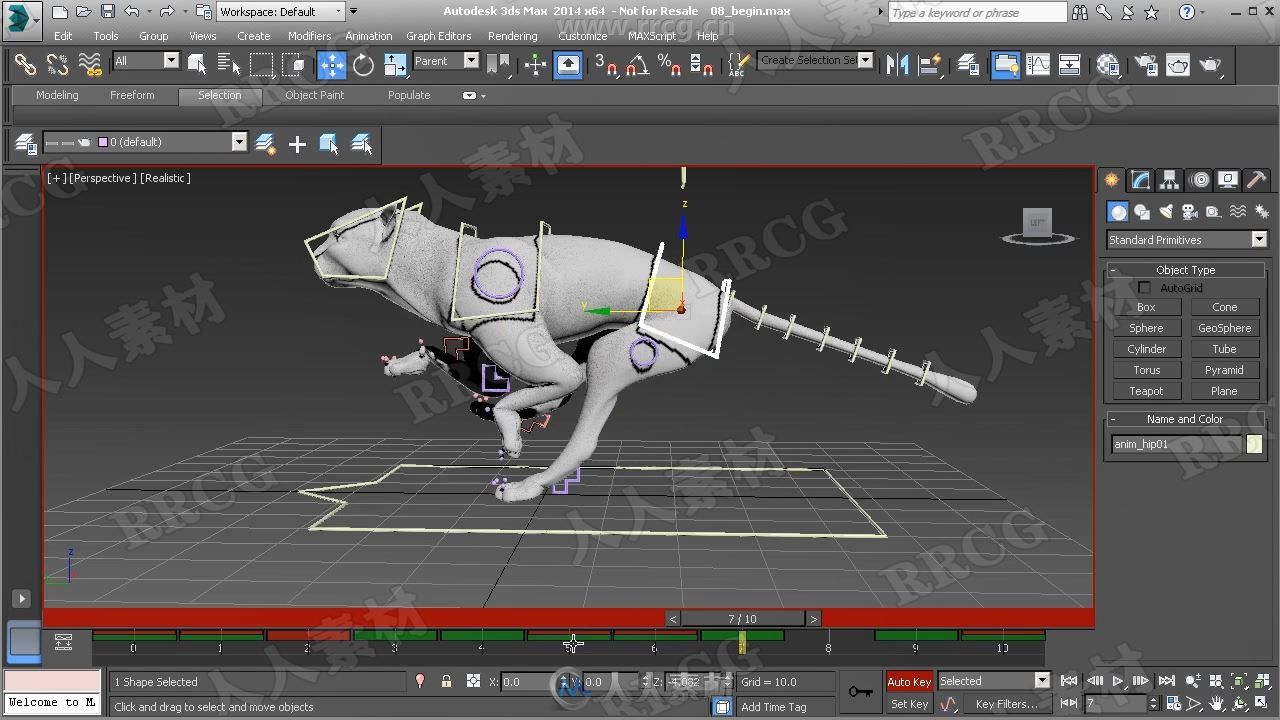The image size is (1280, 720).
Task: Click the object name field anim_hip01
Action: (1176, 445)
